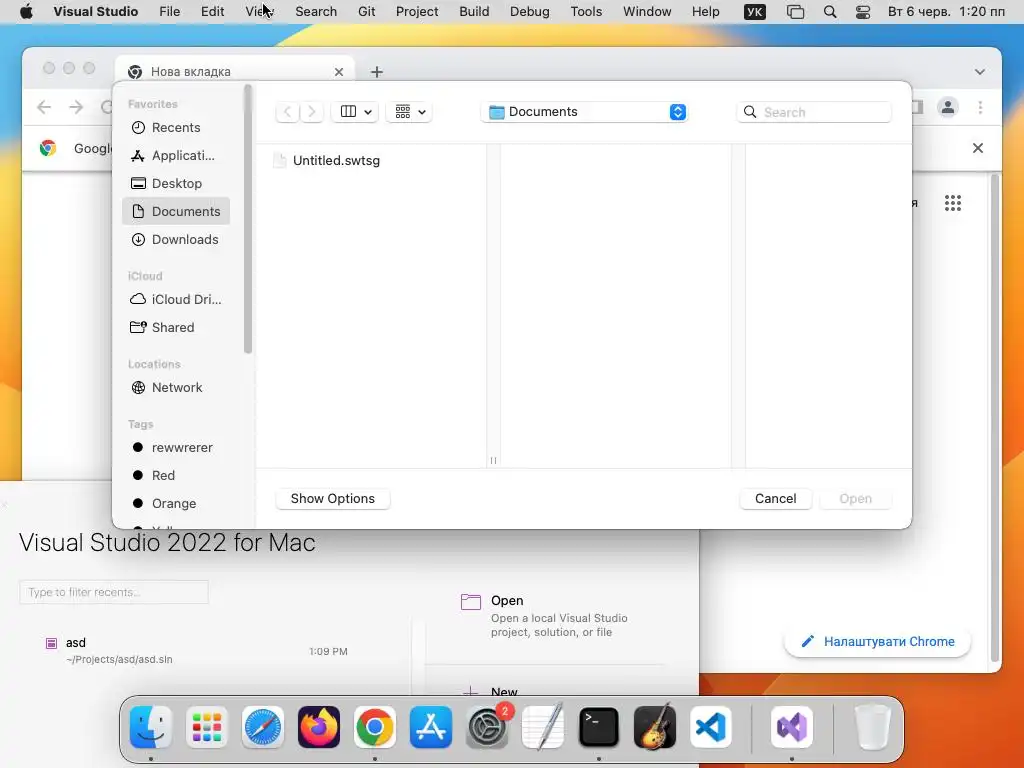
Task: Dismiss the Chrome info bar
Action: (x=978, y=148)
